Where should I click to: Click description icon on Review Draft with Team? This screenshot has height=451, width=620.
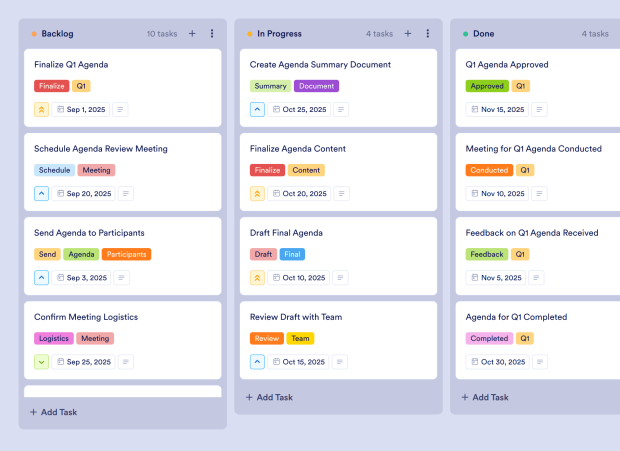342,362
